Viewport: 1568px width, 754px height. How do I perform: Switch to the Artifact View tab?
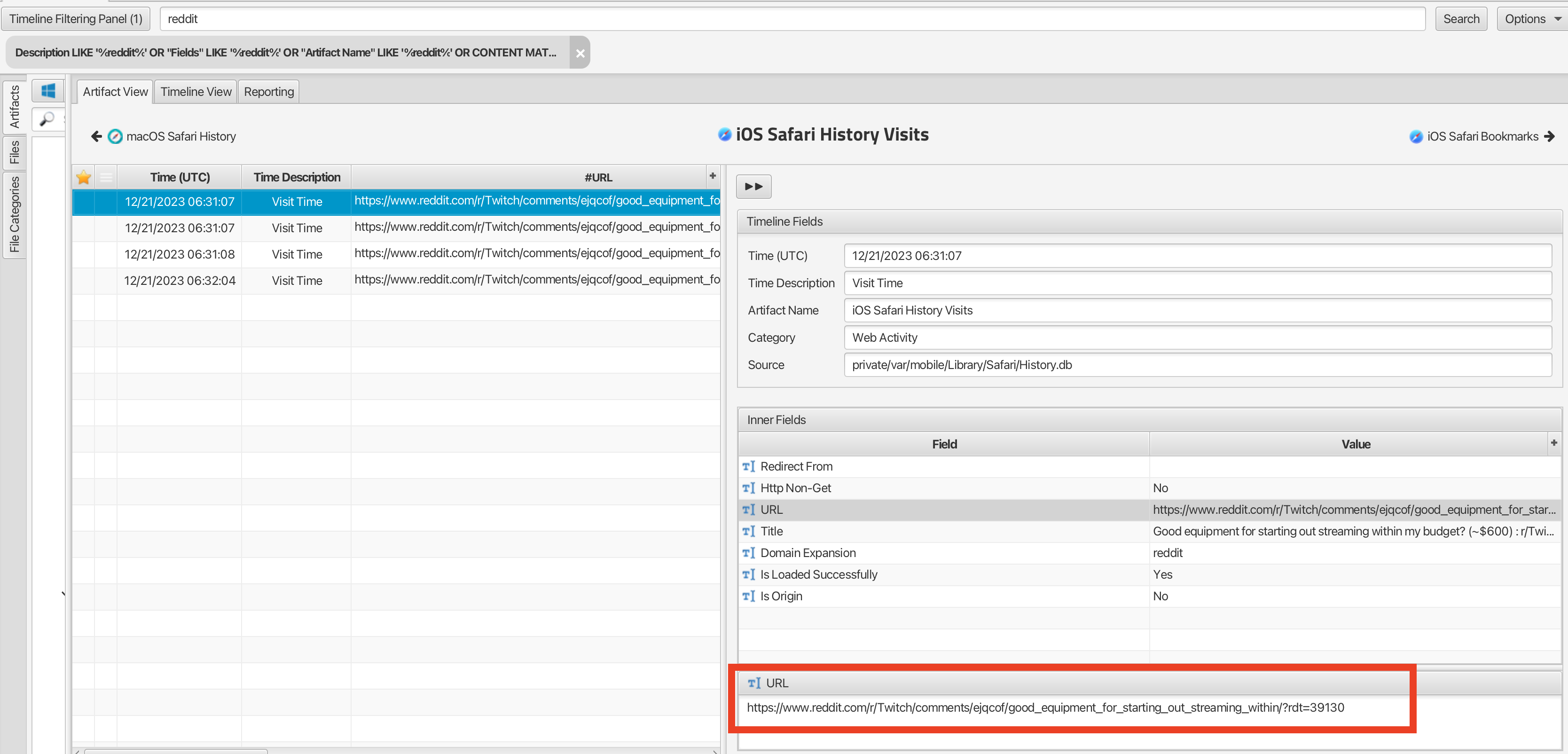(115, 91)
